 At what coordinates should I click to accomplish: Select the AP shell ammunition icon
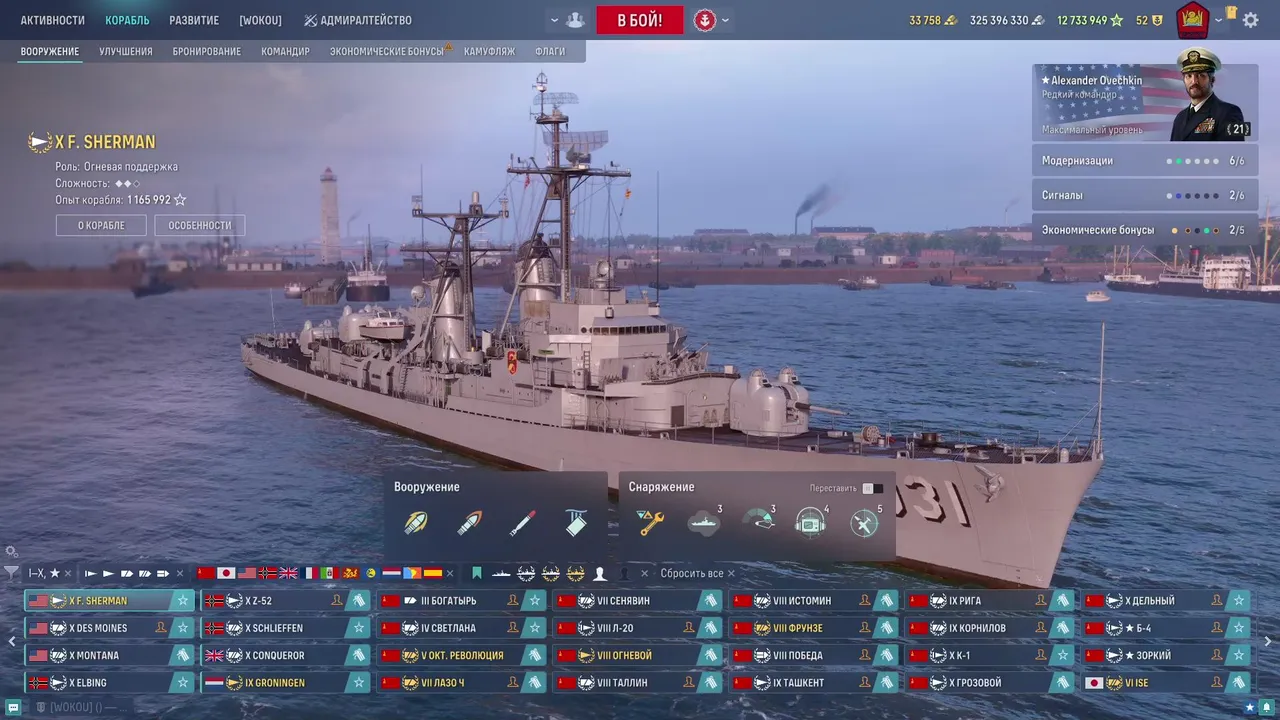click(469, 523)
